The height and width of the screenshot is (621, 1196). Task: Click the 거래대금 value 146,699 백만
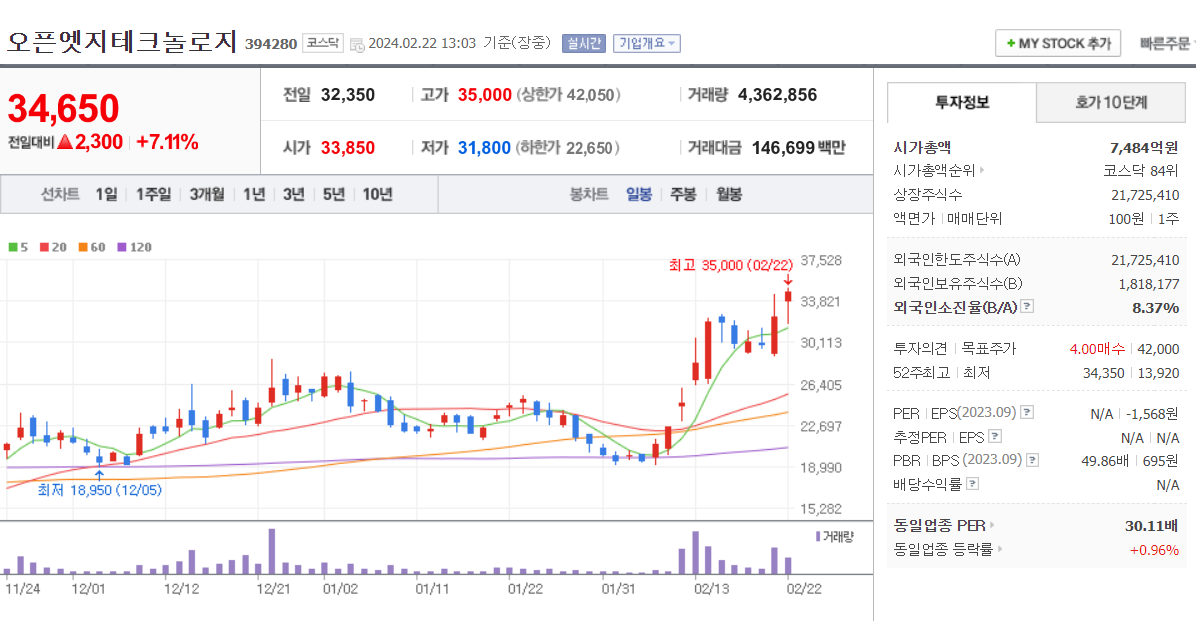[x=799, y=147]
